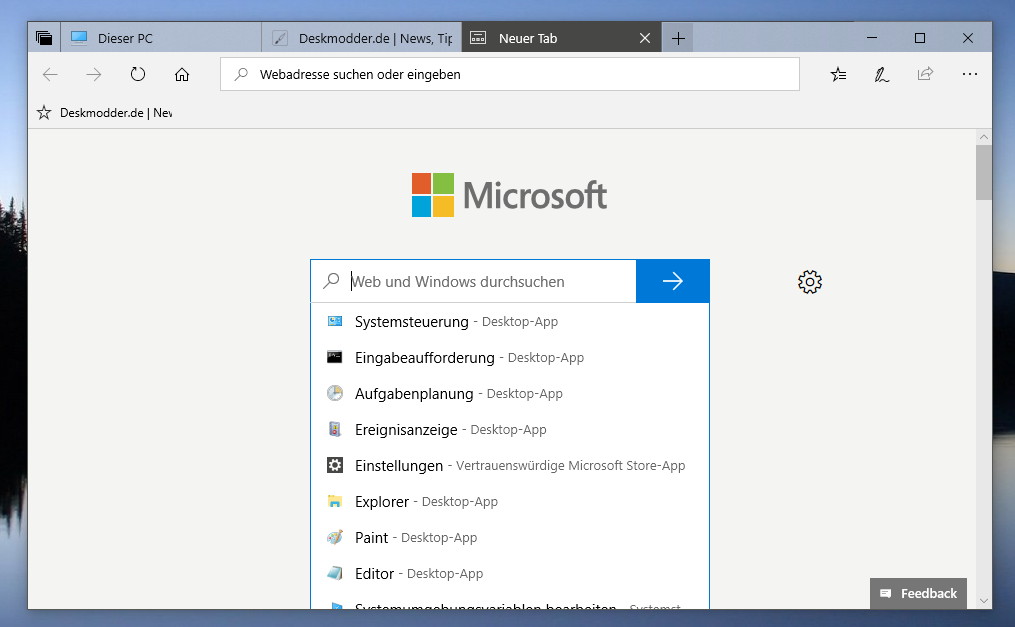Screen dimensions: 1015x627
Task: Reload the page with the refresh icon
Action: pos(138,74)
